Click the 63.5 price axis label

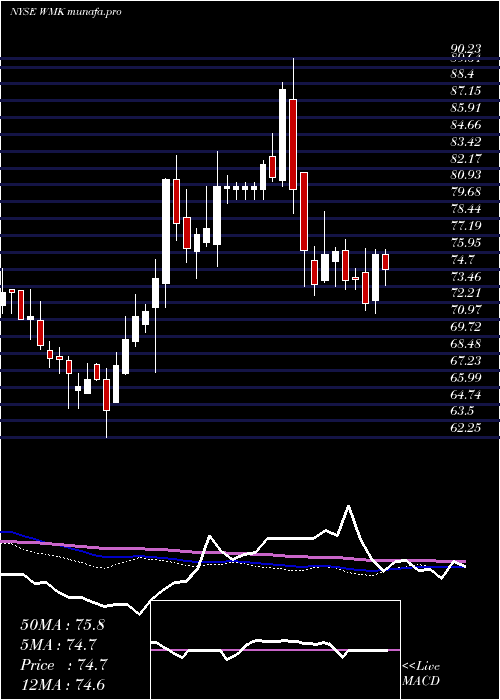click(x=462, y=411)
